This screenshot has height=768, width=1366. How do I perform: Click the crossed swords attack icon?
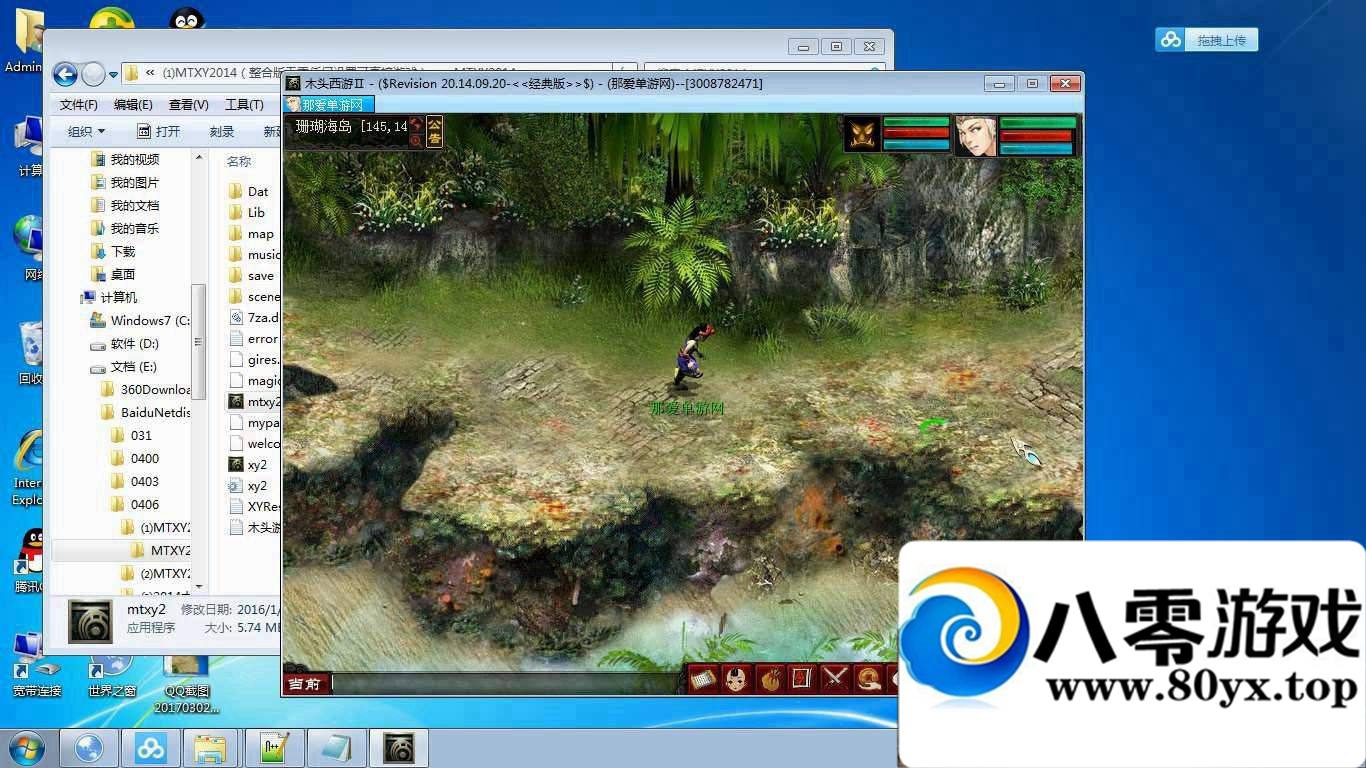pyautogui.click(x=835, y=679)
